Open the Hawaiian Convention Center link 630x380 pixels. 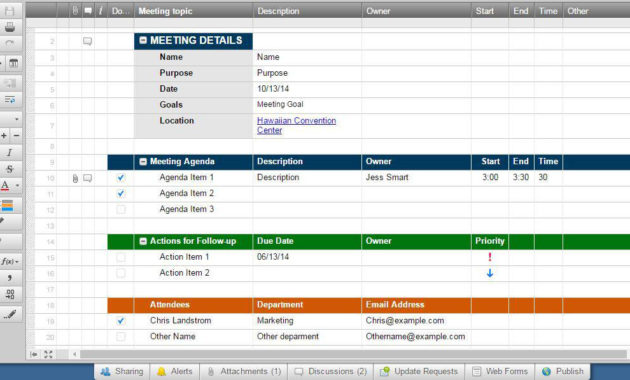point(297,125)
